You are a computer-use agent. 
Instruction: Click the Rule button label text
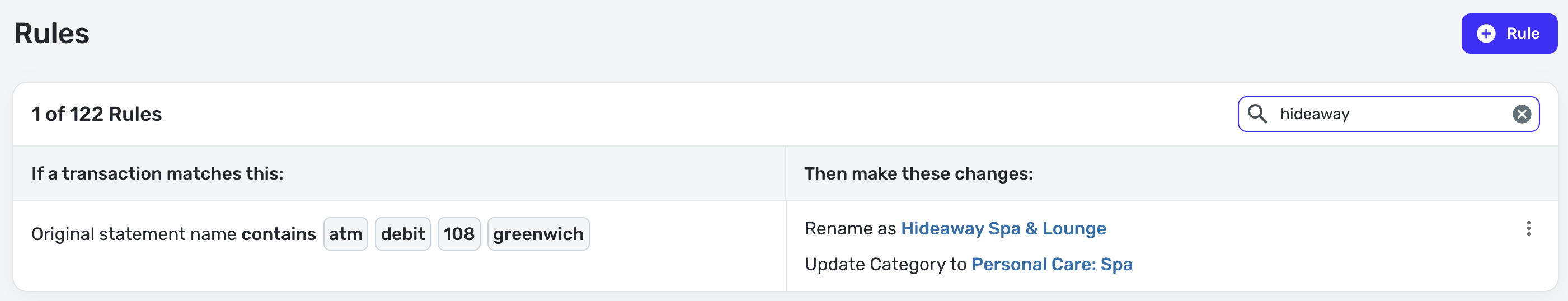pyautogui.click(x=1522, y=34)
